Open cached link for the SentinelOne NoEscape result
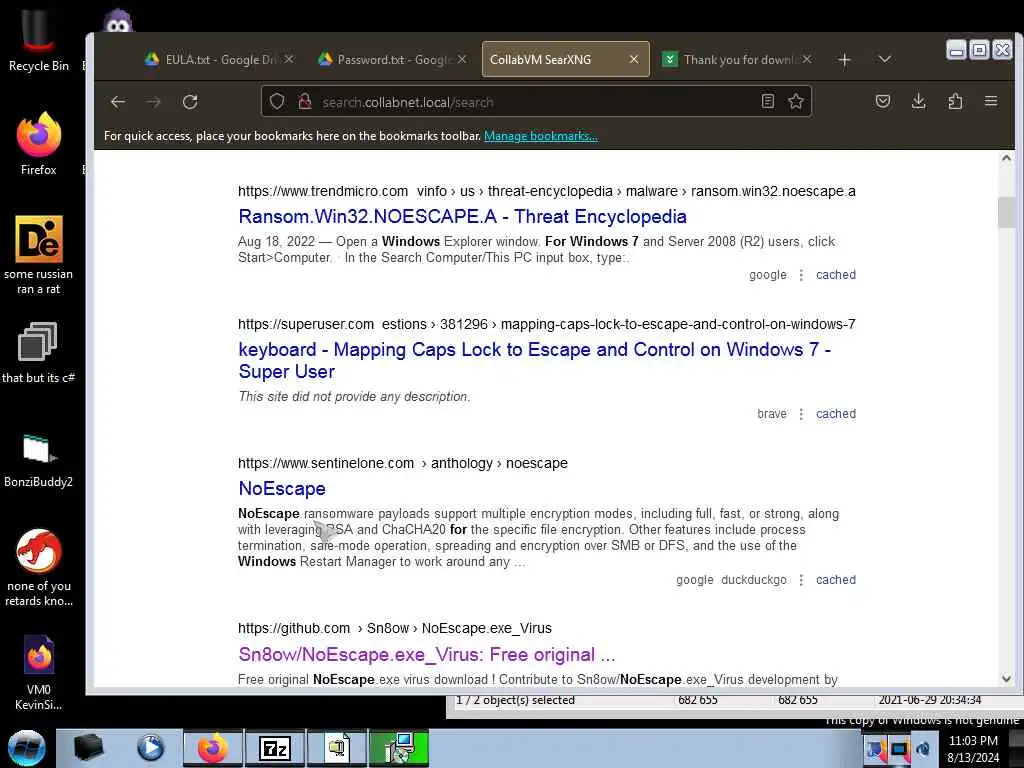 [x=835, y=580]
